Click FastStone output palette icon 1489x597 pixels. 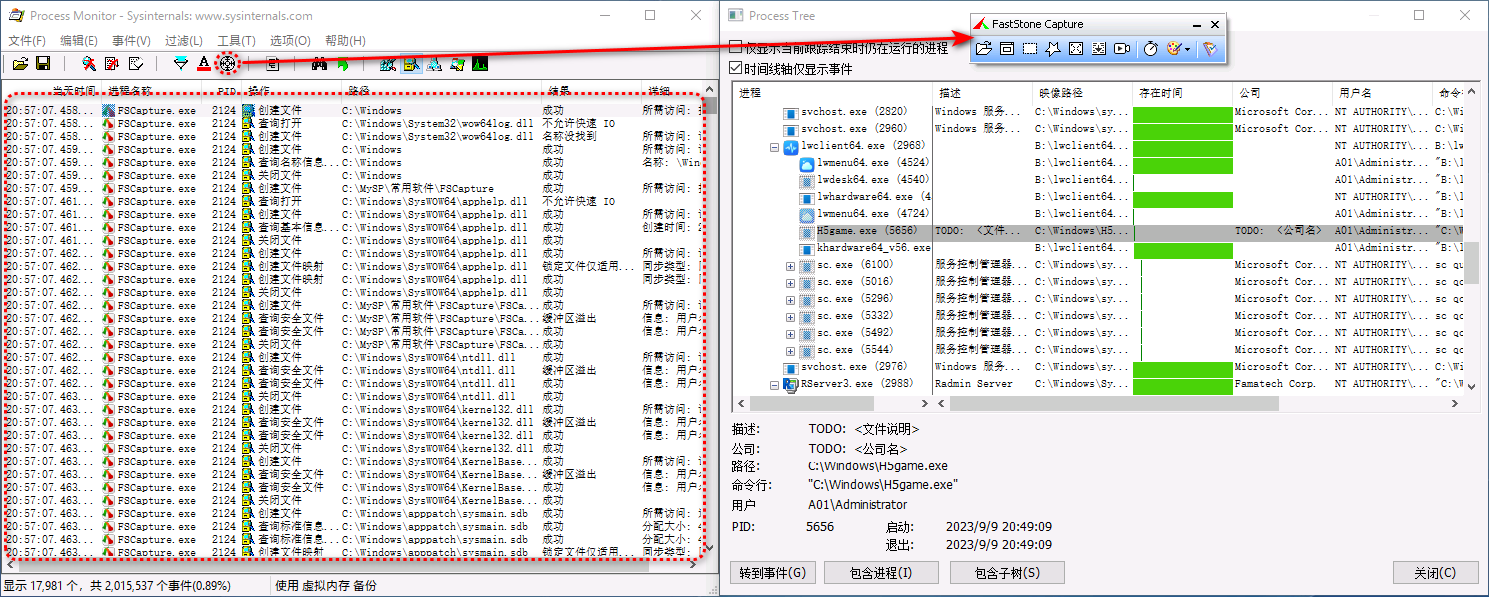pyautogui.click(x=1174, y=48)
